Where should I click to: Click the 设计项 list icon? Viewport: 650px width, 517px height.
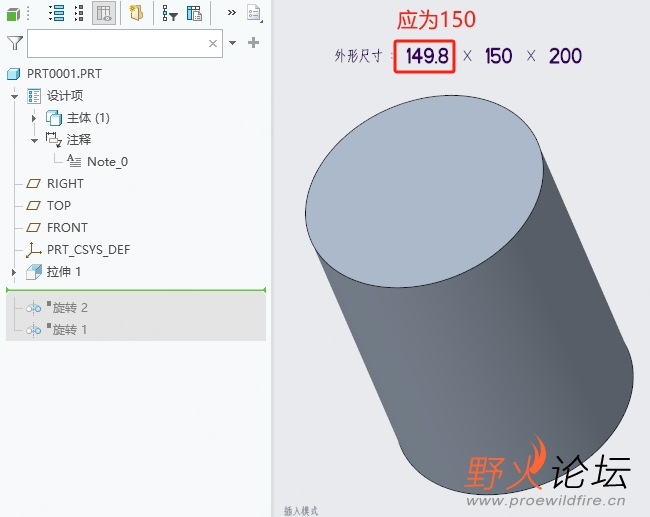tap(34, 96)
